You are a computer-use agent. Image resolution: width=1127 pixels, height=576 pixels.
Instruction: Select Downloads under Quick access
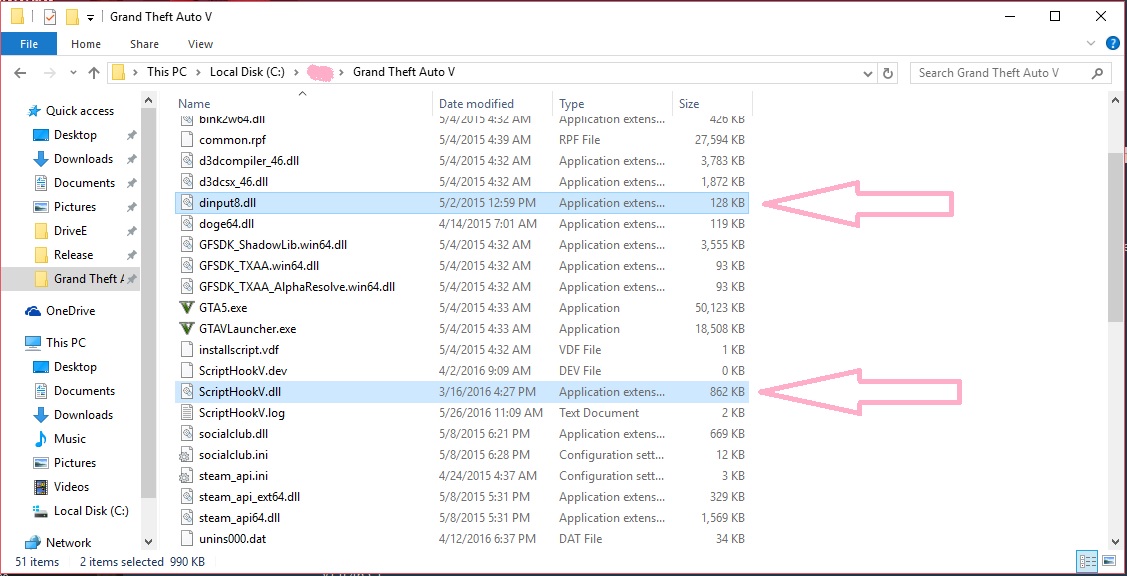tap(83, 159)
